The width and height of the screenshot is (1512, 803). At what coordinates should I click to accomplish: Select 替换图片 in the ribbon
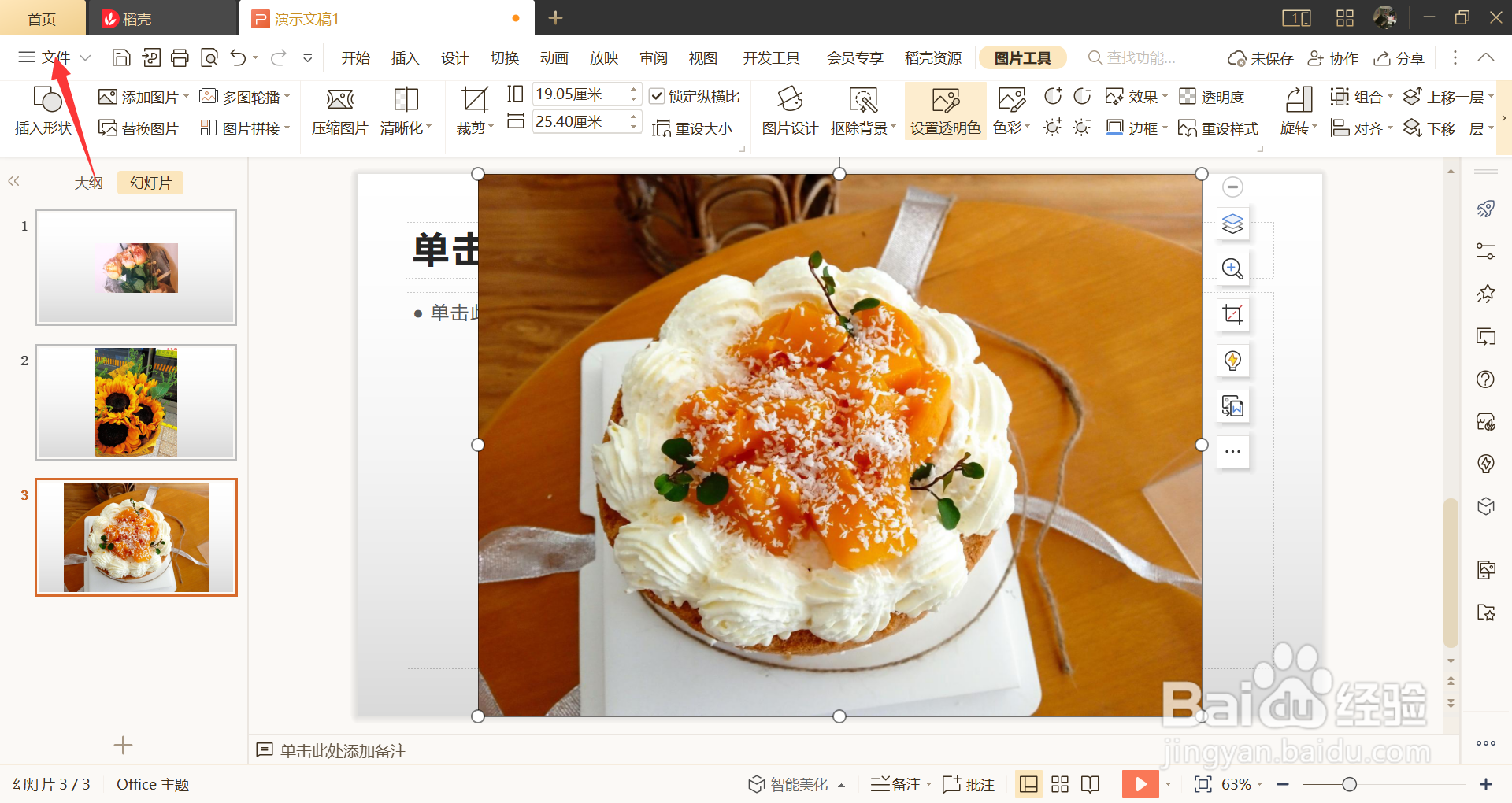[139, 128]
